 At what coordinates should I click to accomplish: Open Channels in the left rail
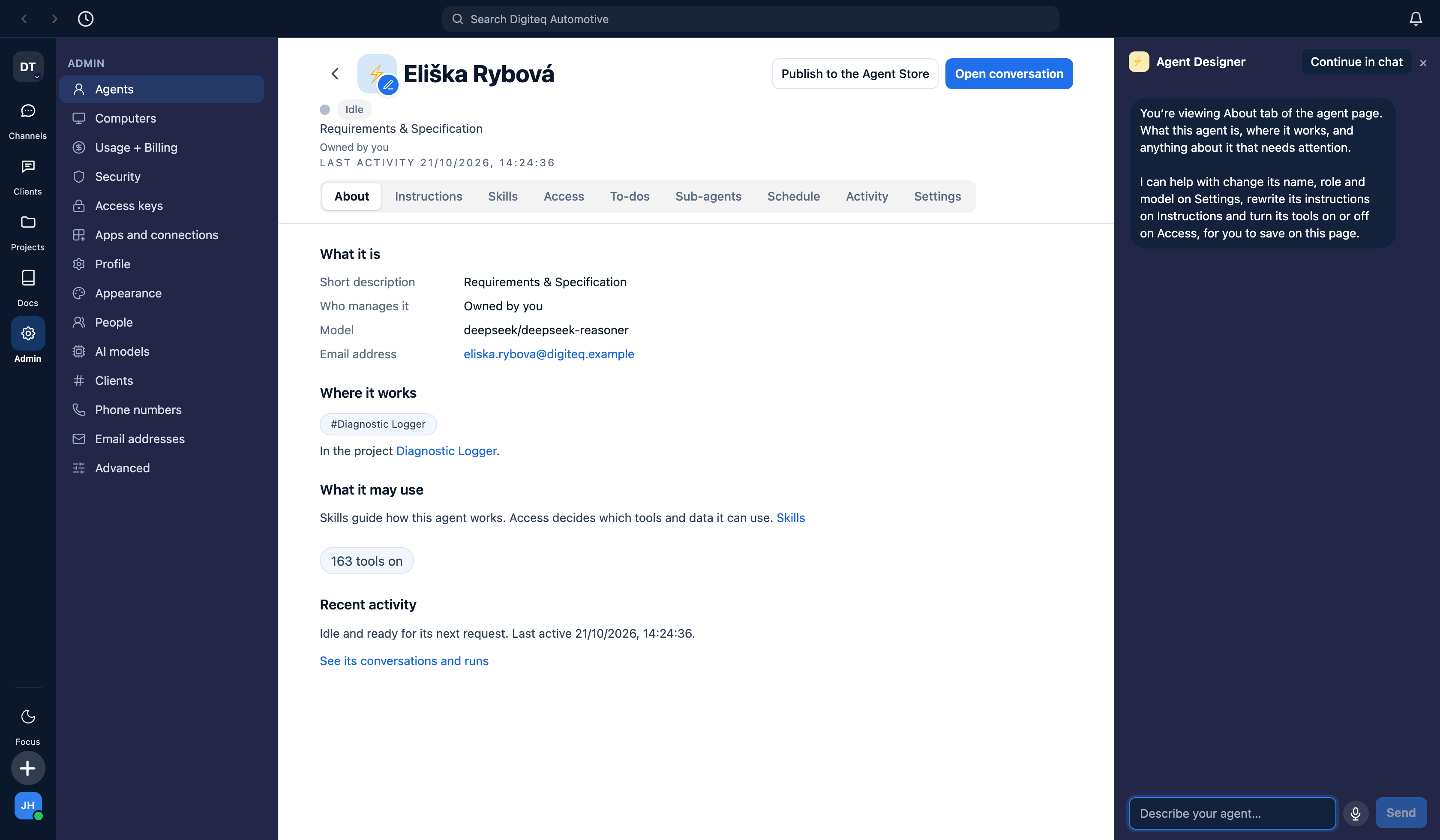pyautogui.click(x=27, y=121)
